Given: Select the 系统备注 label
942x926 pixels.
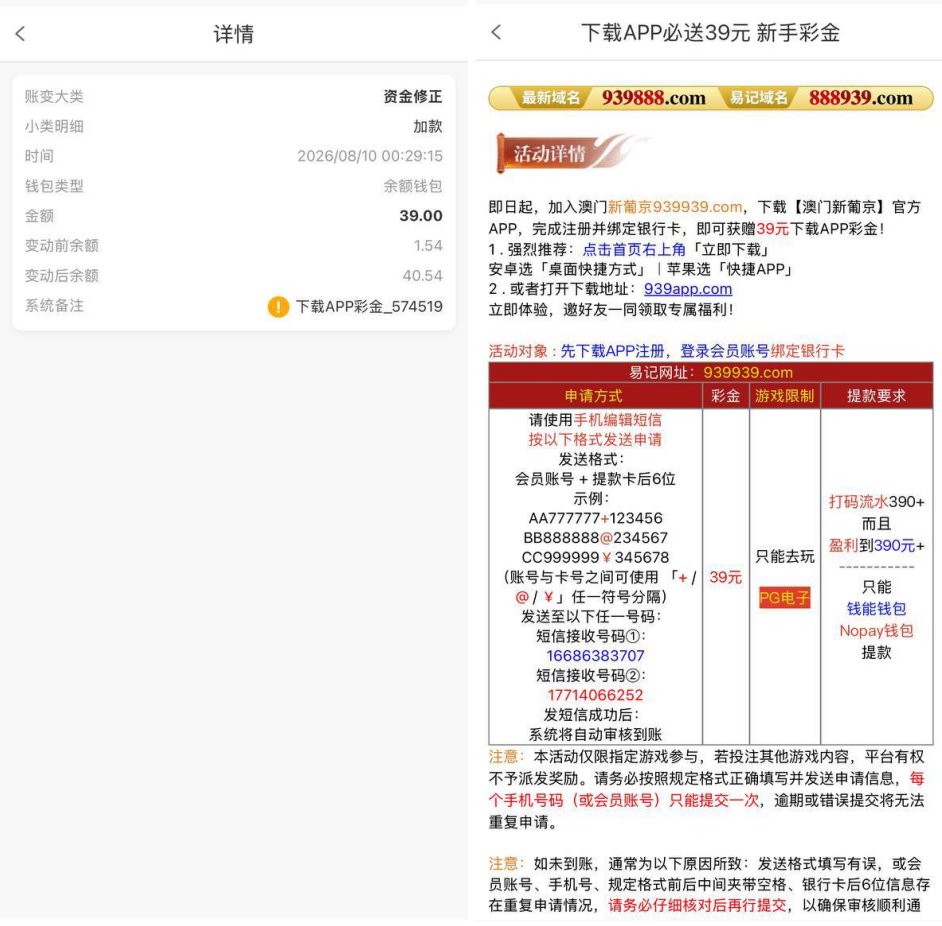Looking at the screenshot, I should point(54,306).
